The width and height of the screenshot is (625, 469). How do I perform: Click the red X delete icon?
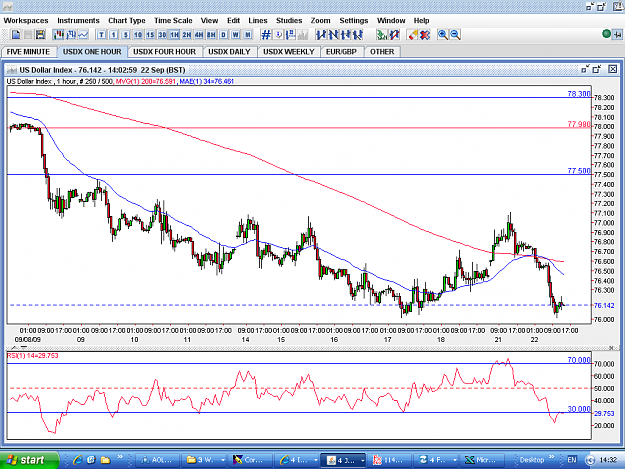pos(425,35)
